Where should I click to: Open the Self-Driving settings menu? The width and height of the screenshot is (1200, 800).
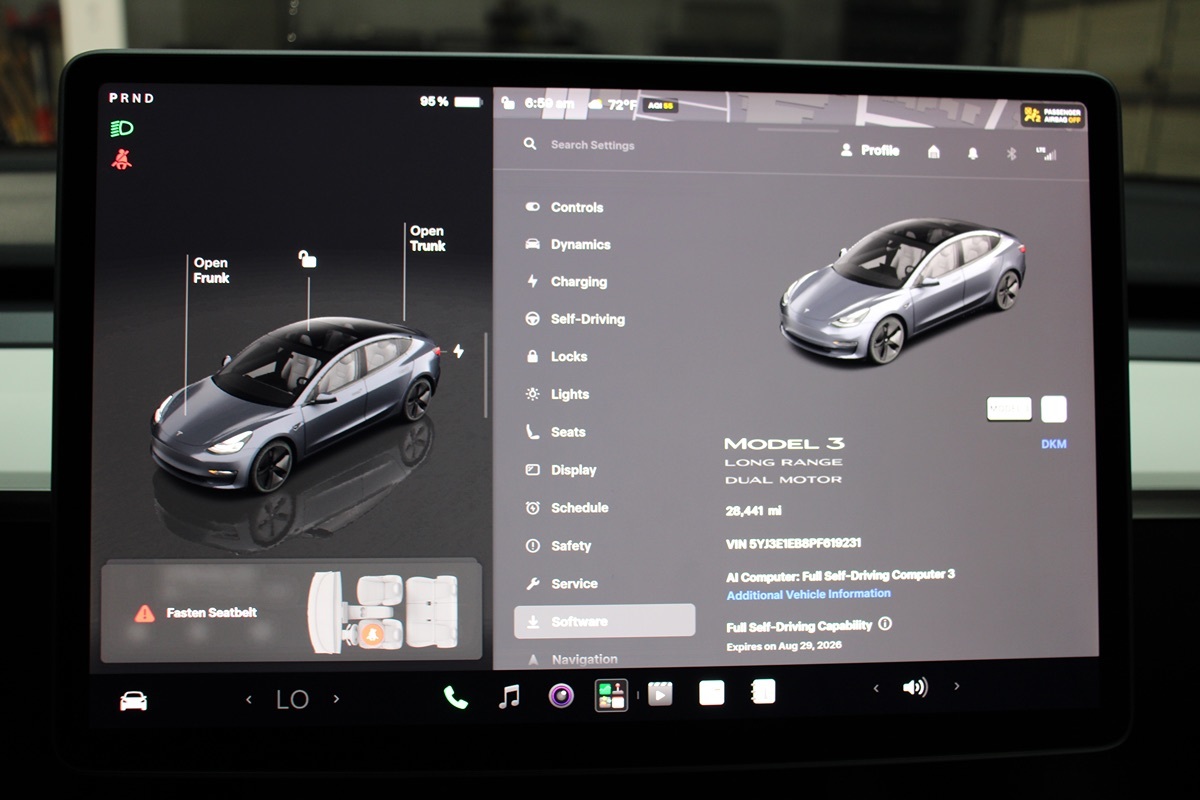[x=575, y=319]
